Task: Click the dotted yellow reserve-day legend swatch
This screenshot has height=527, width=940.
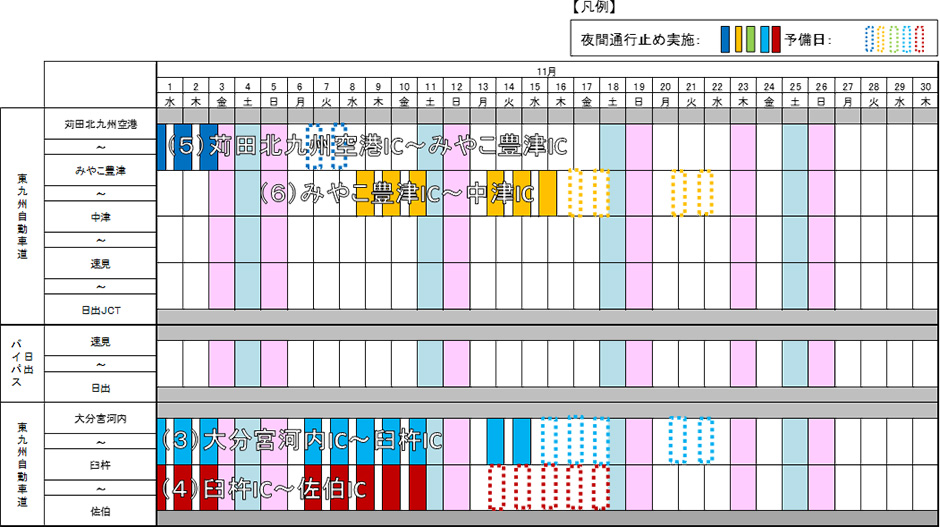Action: [881, 40]
